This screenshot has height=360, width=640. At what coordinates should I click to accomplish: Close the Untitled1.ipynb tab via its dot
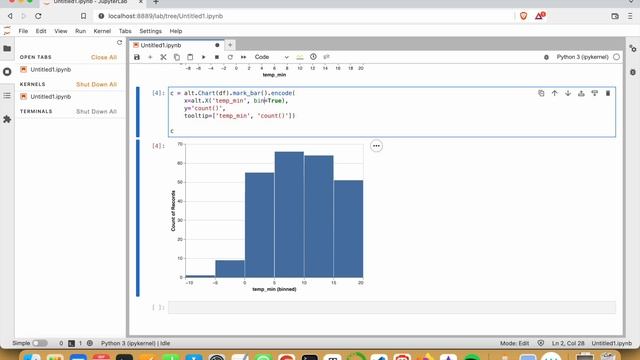pos(217,45)
